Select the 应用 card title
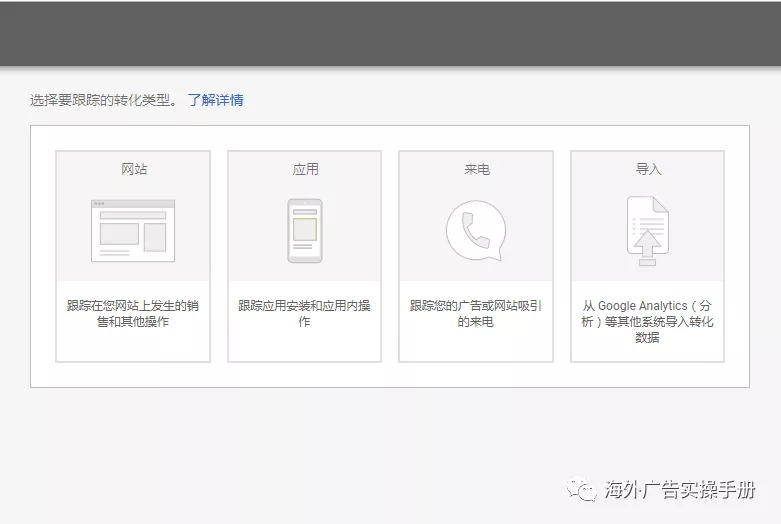Image resolution: width=781 pixels, height=524 pixels. click(x=305, y=169)
